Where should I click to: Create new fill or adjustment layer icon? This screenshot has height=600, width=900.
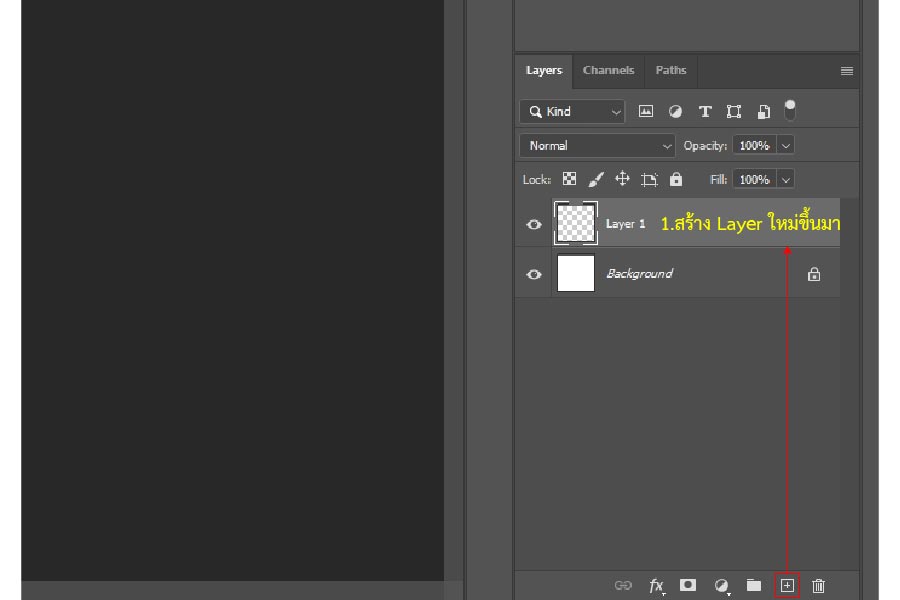pos(721,585)
